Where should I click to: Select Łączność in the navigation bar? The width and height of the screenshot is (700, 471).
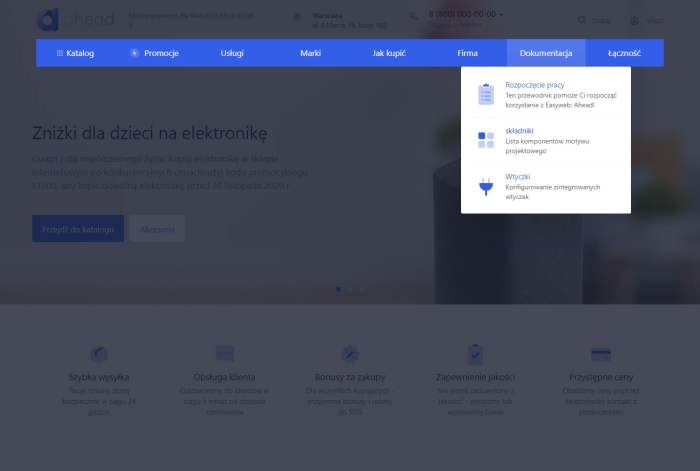tap(624, 53)
